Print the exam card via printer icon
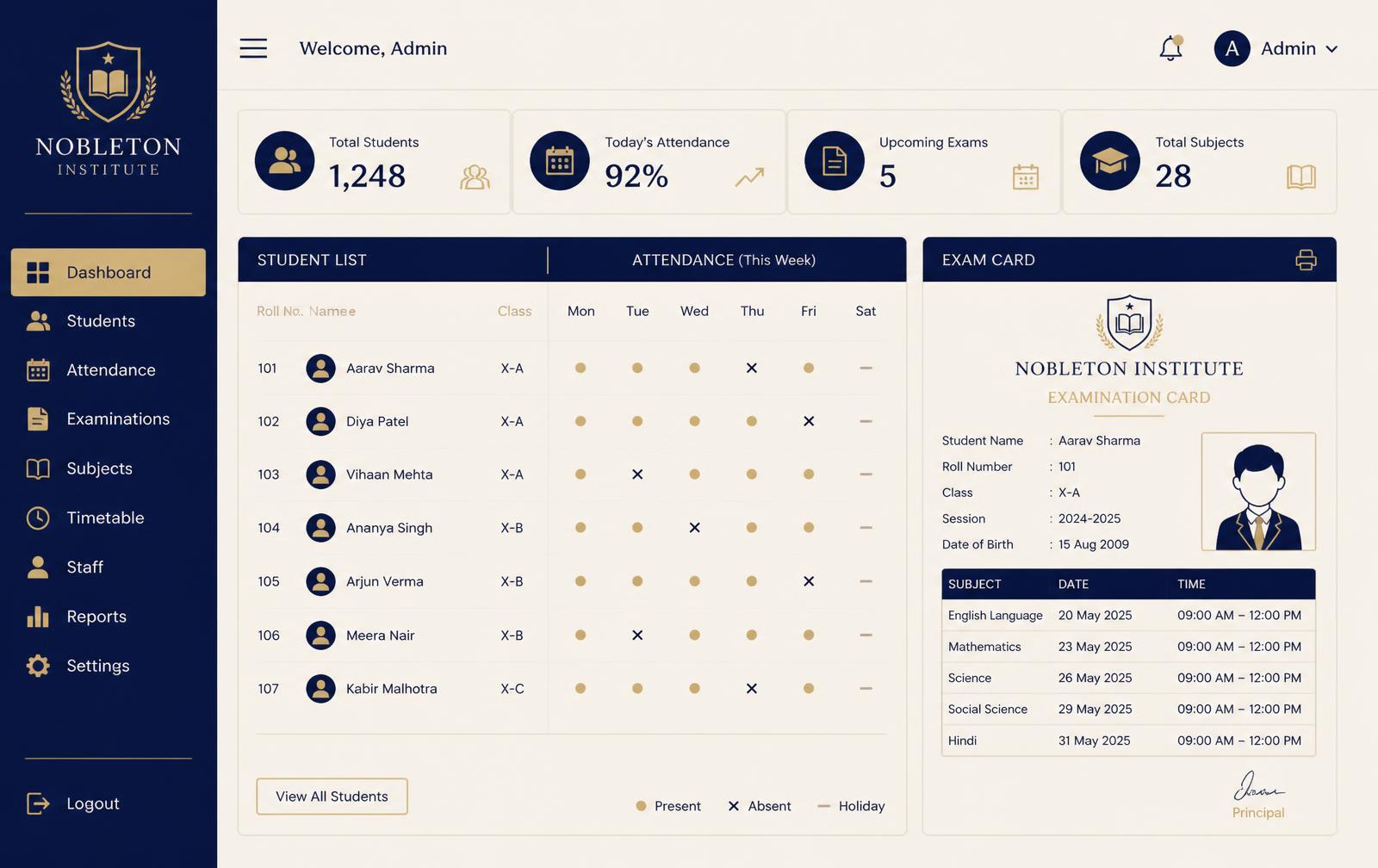Image resolution: width=1378 pixels, height=868 pixels. pyautogui.click(x=1306, y=260)
